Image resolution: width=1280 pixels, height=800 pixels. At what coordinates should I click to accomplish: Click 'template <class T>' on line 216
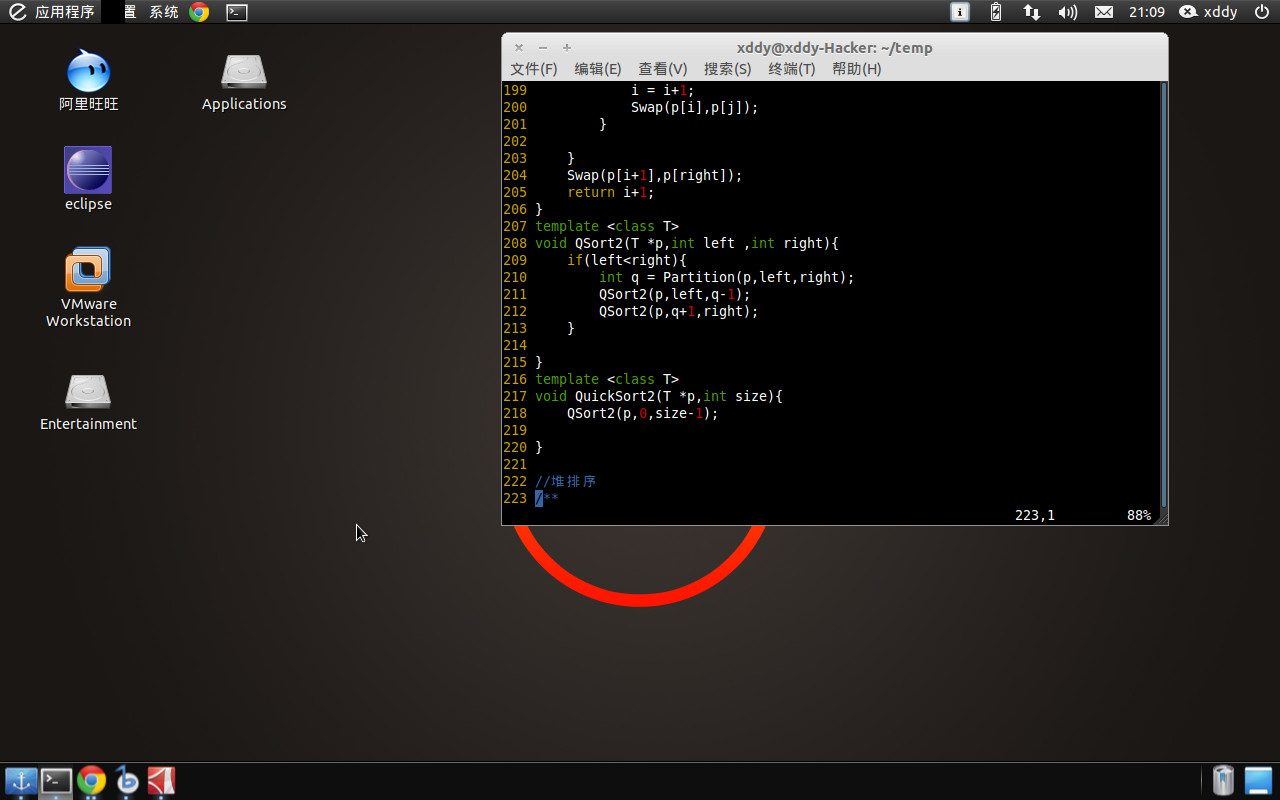click(x=607, y=379)
